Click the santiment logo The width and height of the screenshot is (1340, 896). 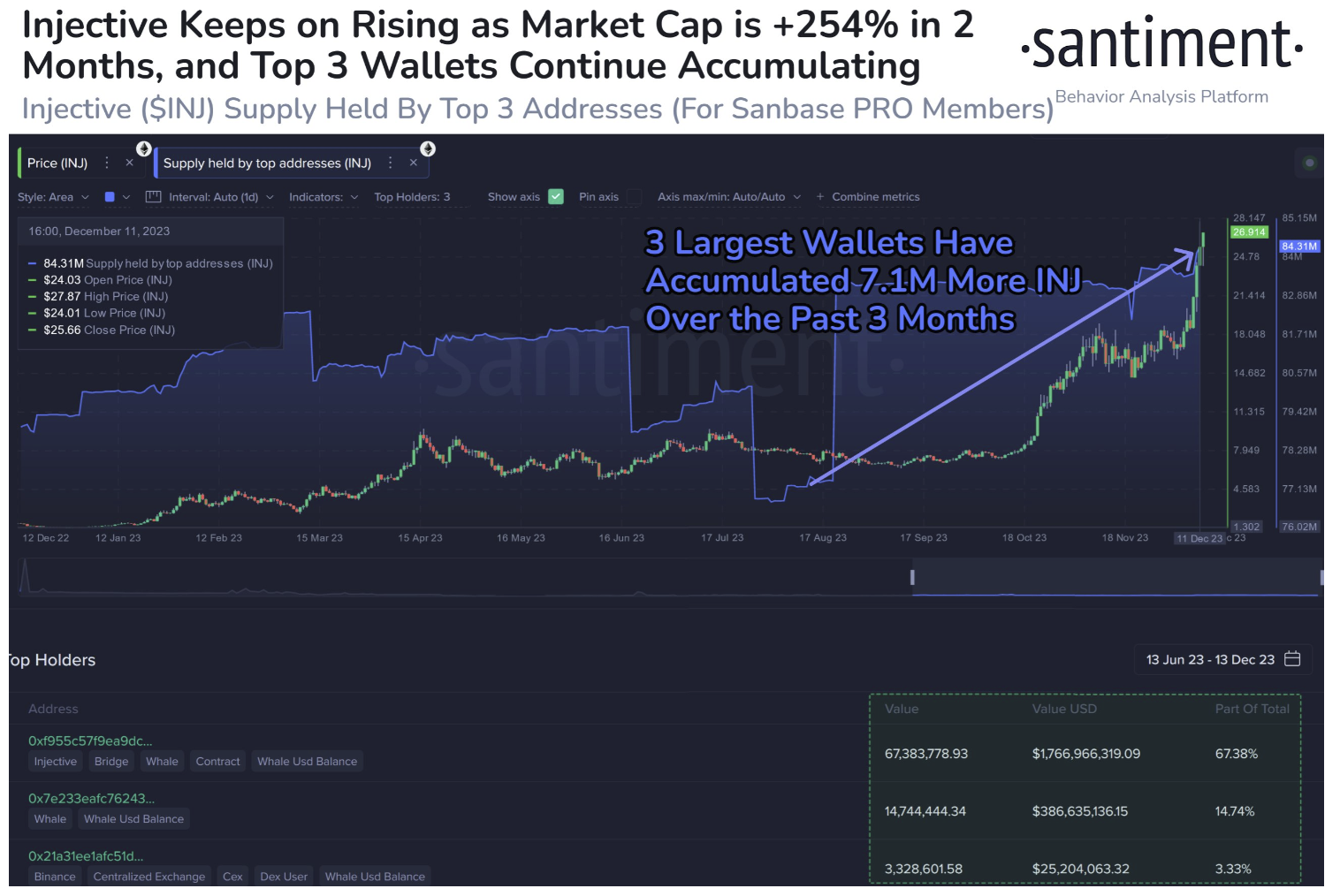coord(1161,44)
